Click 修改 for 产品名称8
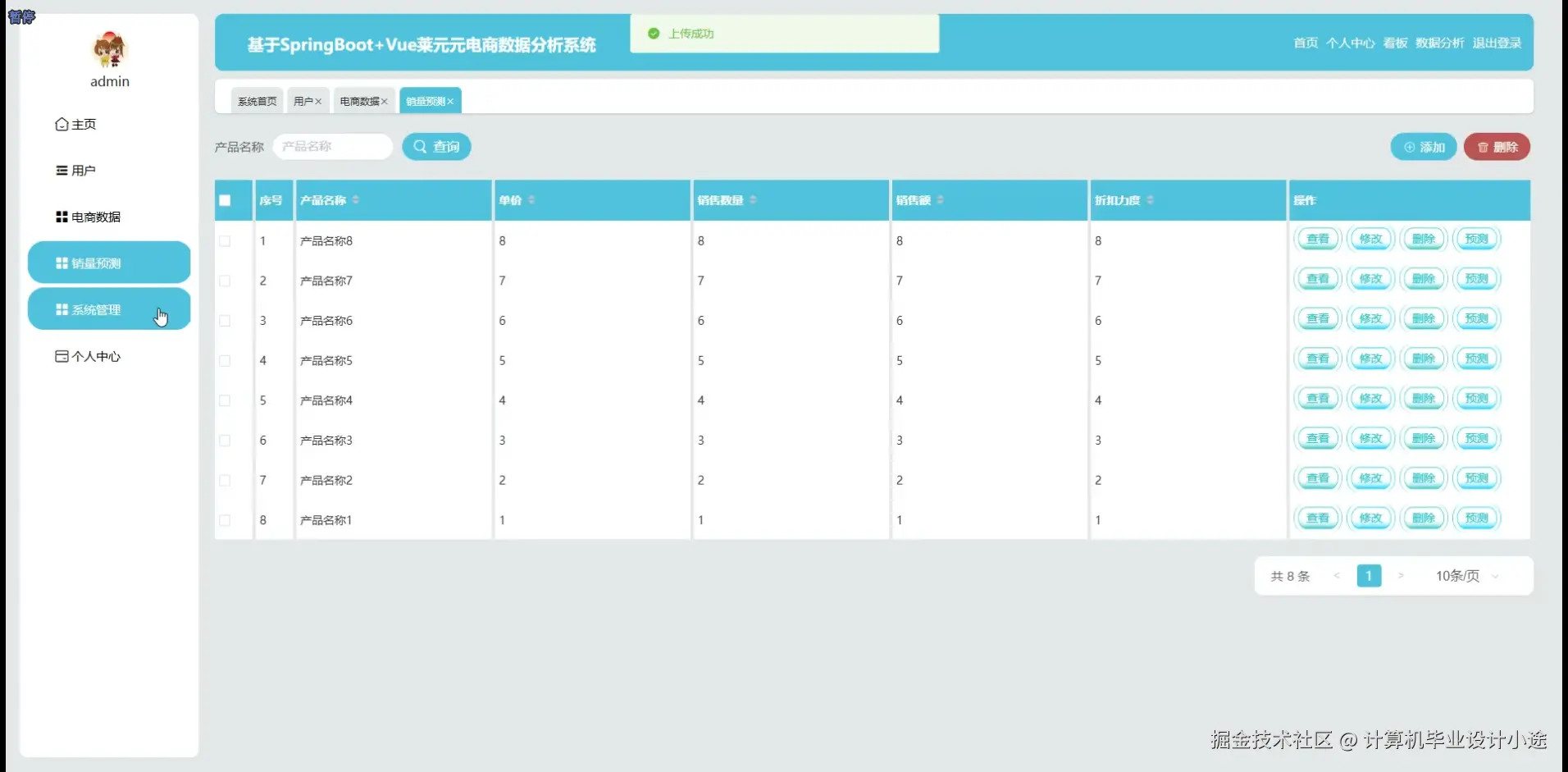1568x772 pixels. pos(1370,239)
